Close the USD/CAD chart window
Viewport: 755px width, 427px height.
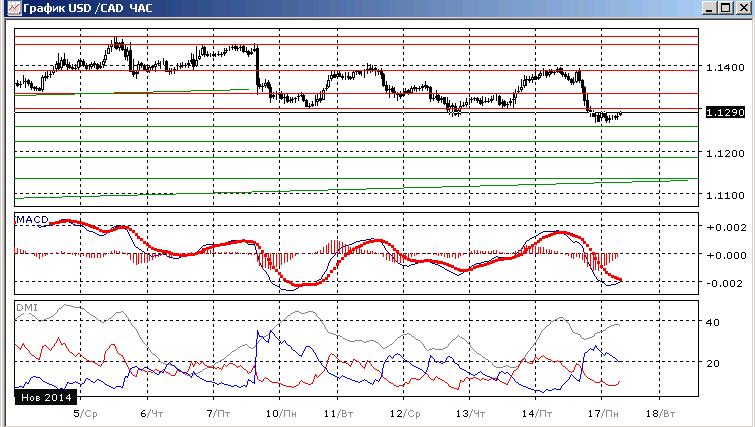click(743, 8)
